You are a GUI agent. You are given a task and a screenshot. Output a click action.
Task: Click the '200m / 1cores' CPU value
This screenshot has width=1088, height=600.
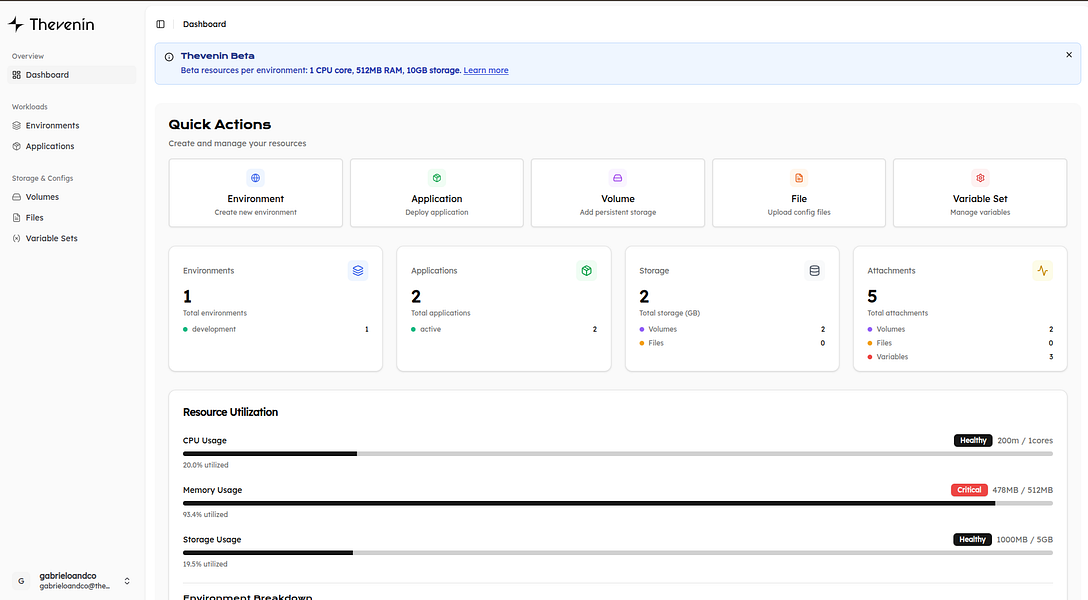(x=1025, y=440)
